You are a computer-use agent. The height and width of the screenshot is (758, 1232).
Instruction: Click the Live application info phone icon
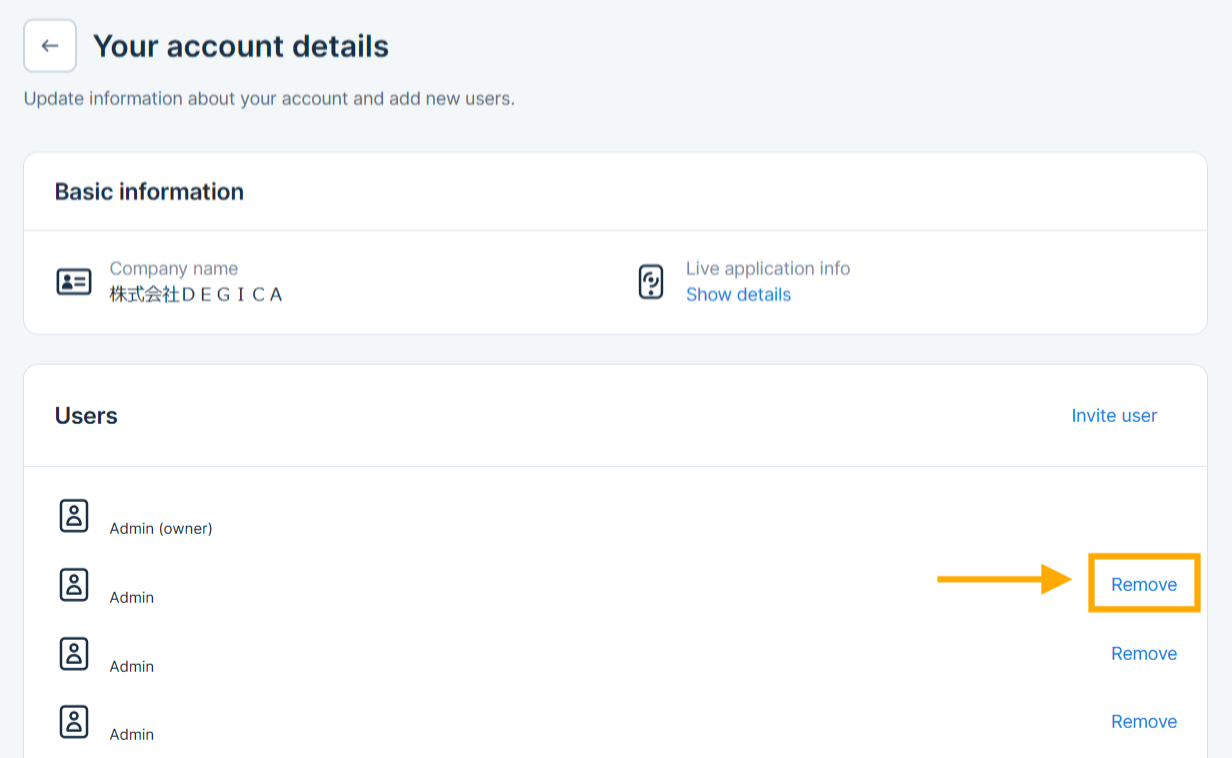point(651,282)
